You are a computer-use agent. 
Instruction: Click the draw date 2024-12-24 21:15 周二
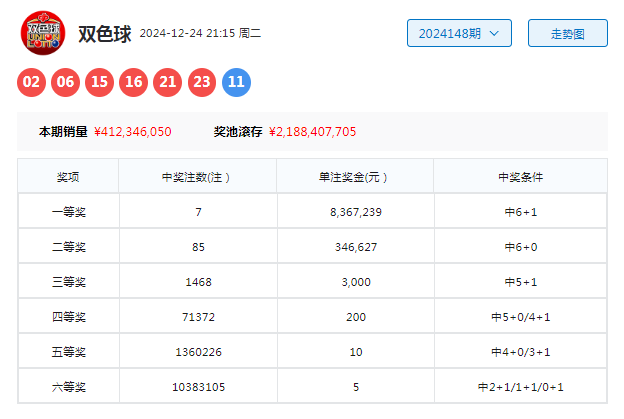(200, 33)
